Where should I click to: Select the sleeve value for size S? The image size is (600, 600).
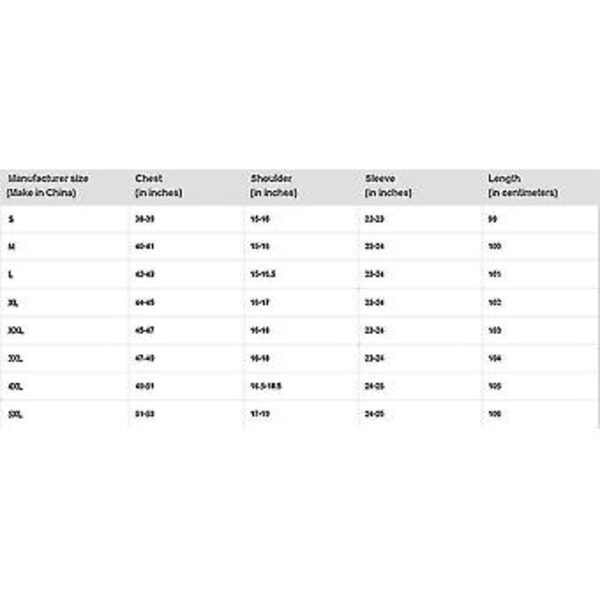point(375,217)
